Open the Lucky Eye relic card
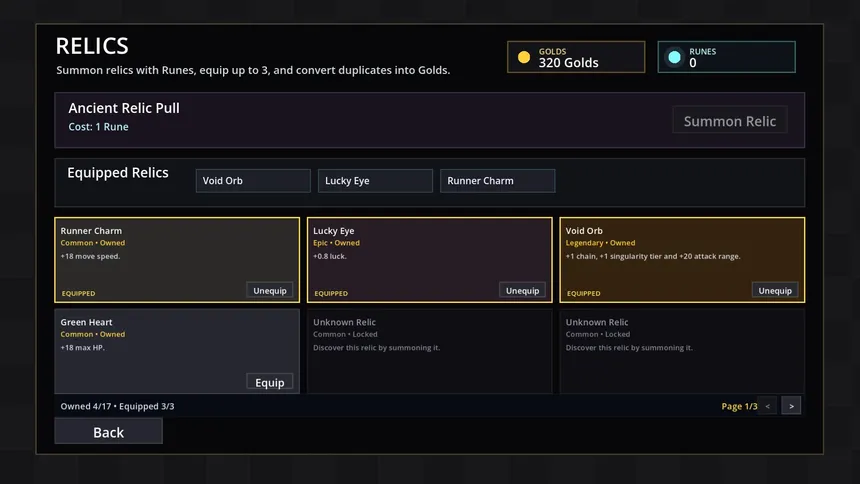The height and width of the screenshot is (484, 860). [429, 260]
